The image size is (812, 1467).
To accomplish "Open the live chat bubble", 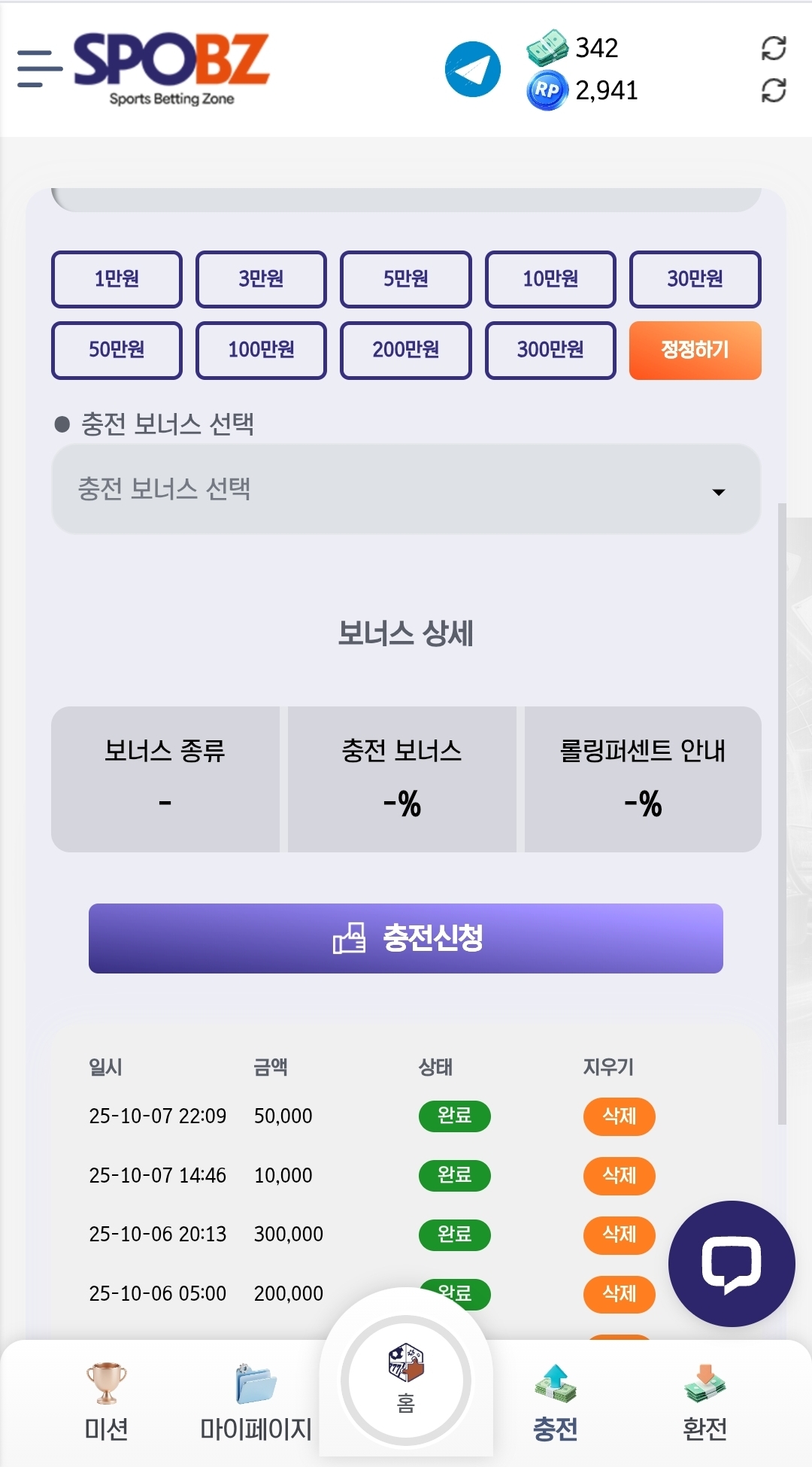I will point(731,1263).
